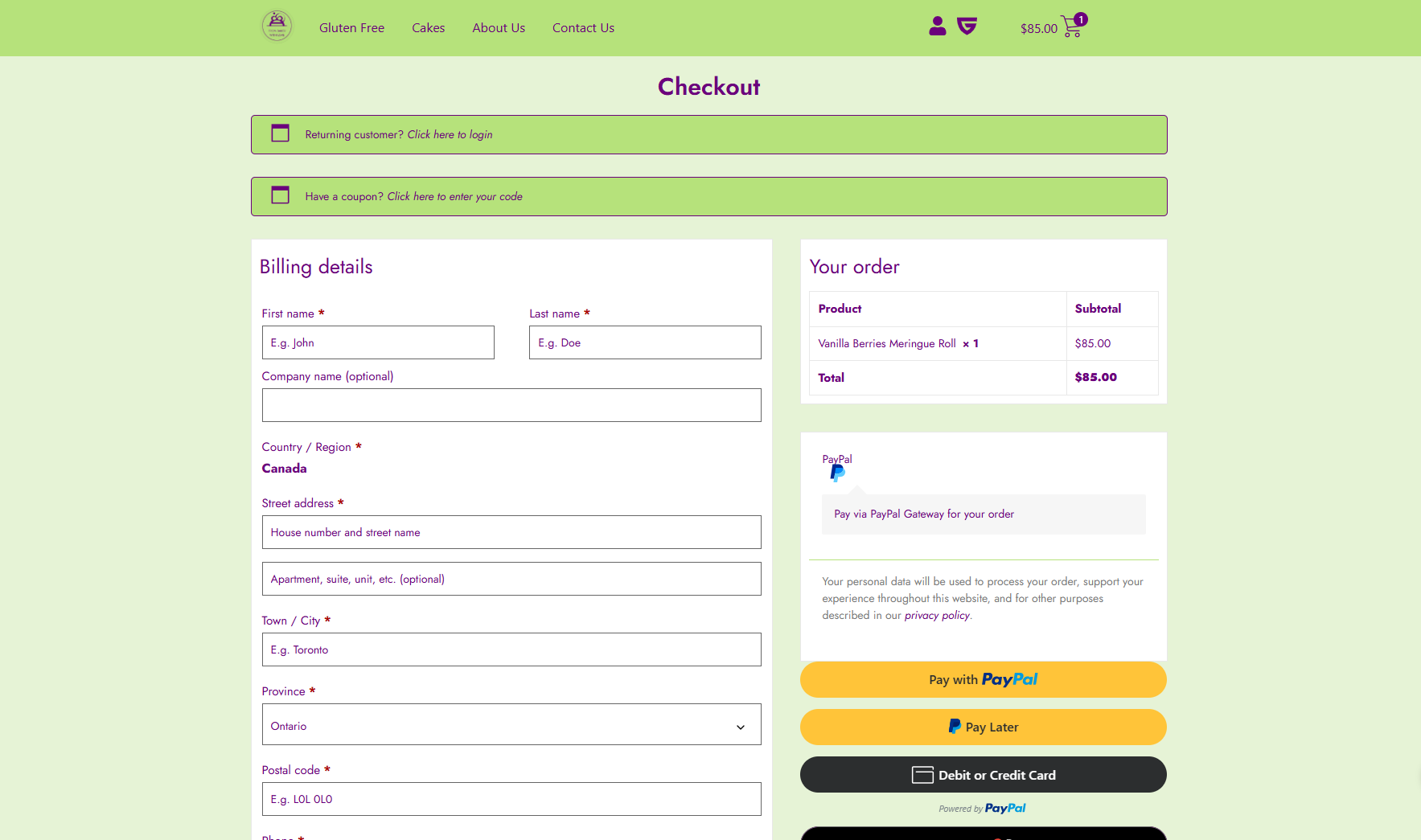This screenshot has width=1421, height=840.
Task: Click here to login link
Action: pyautogui.click(x=450, y=134)
